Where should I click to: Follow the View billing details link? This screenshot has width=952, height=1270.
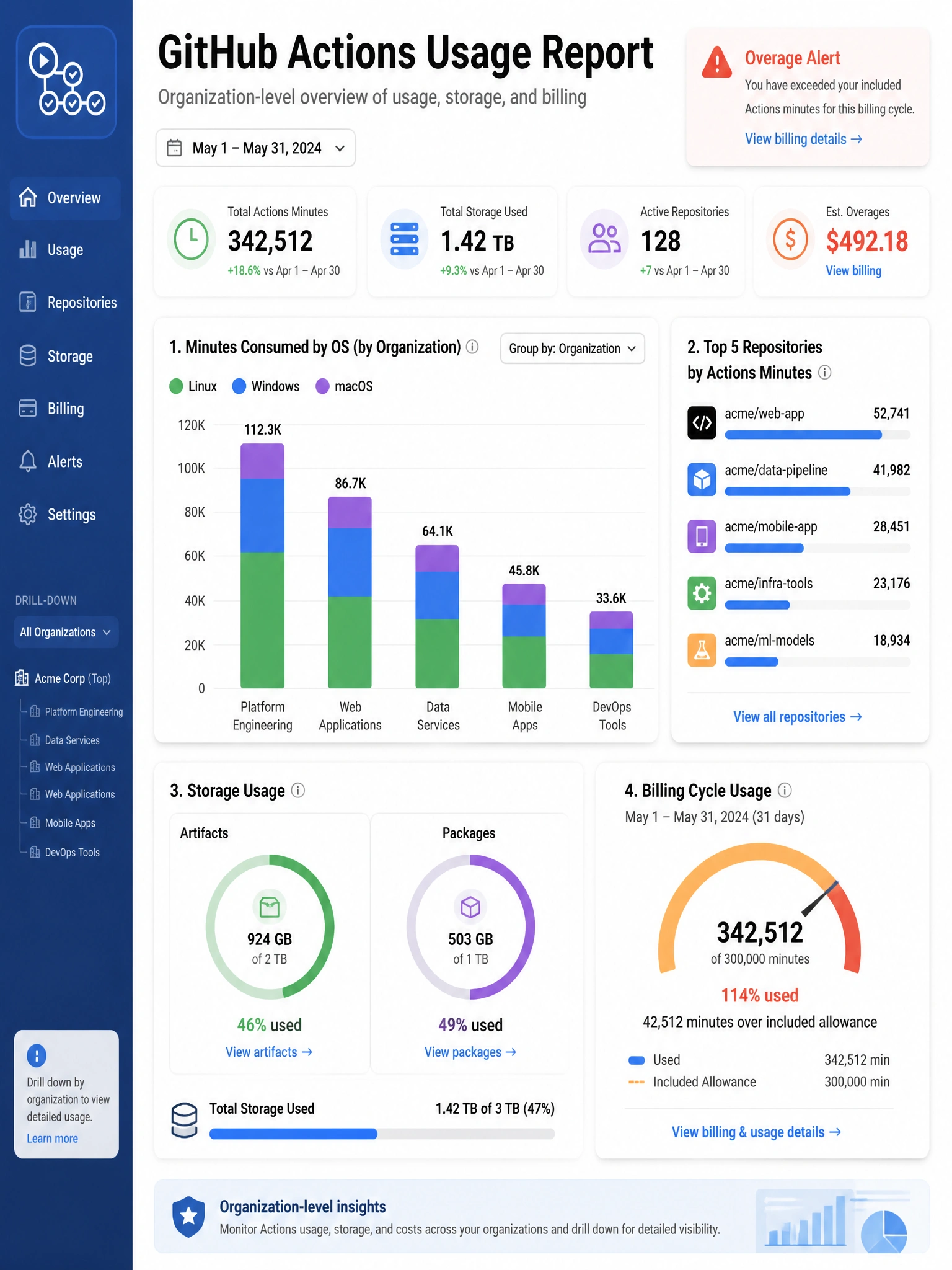point(803,139)
